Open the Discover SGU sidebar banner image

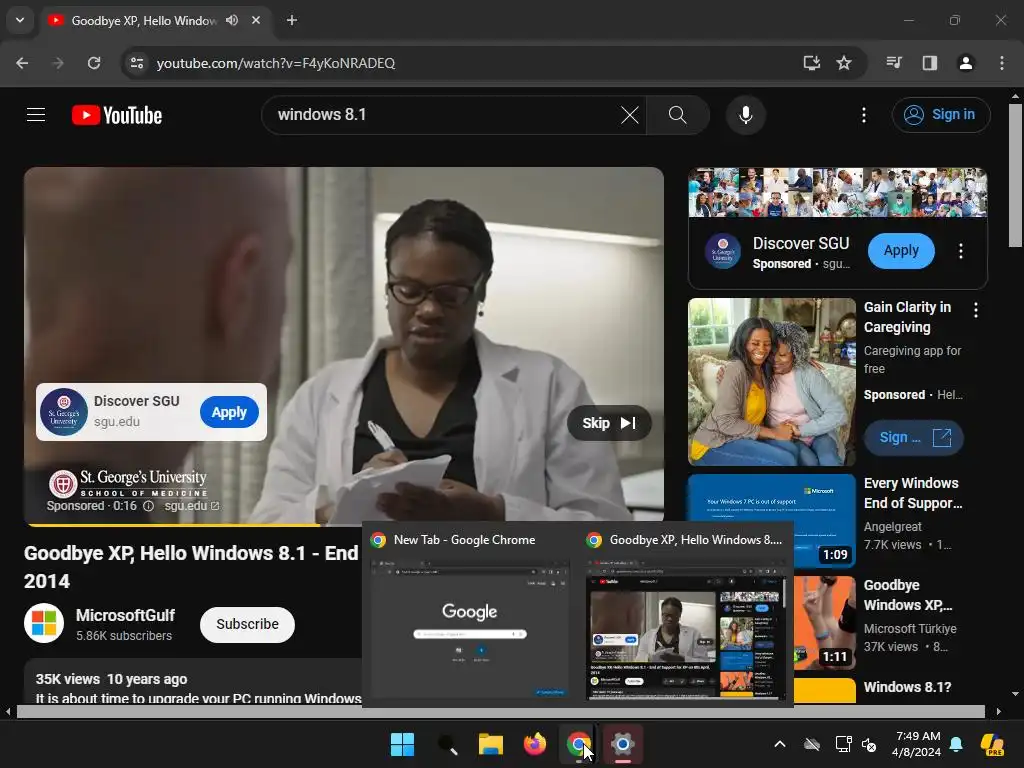pyautogui.click(x=838, y=192)
